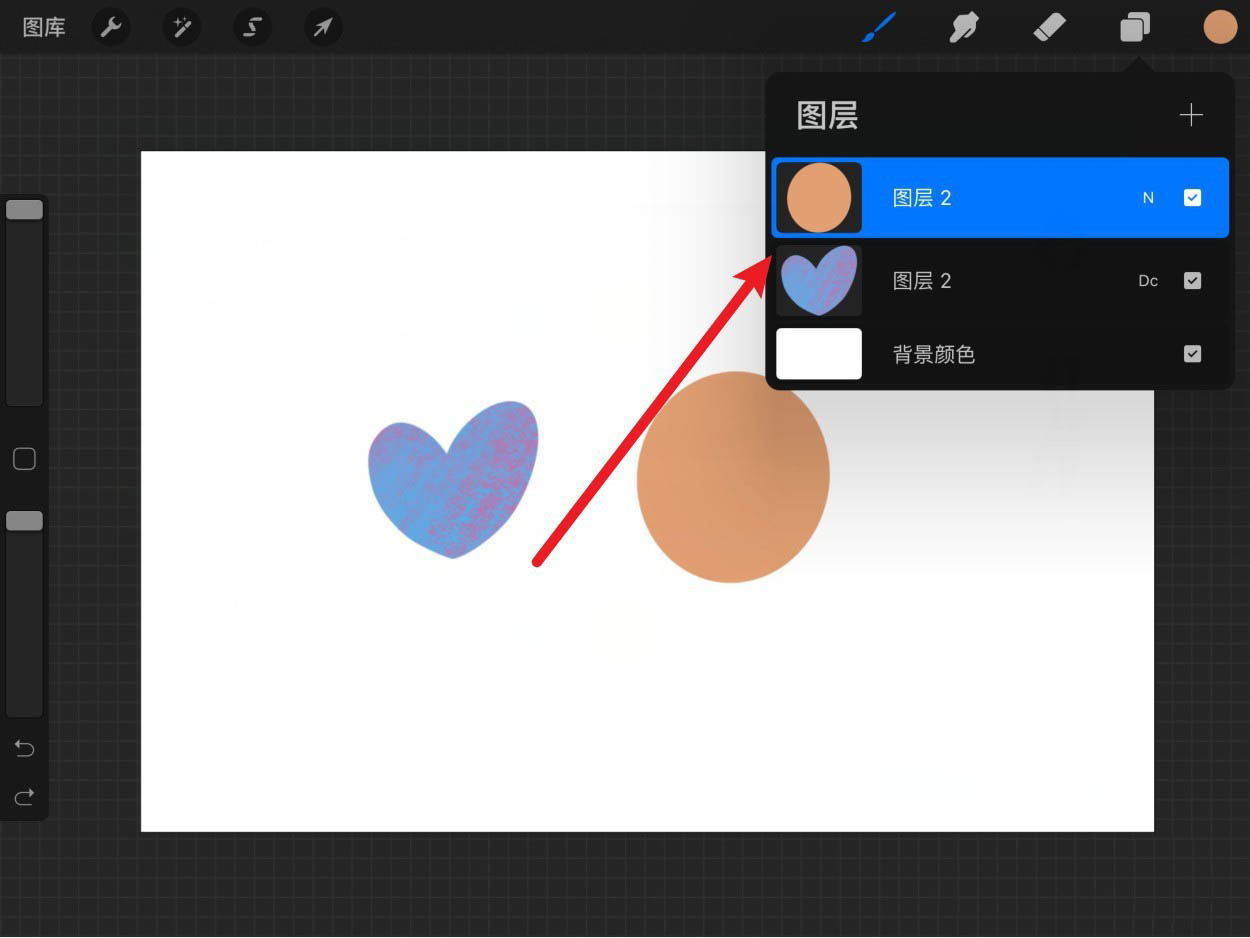This screenshot has height=938, width=1250.
Task: Select the heart layer named 图层 2
Action: (950, 280)
